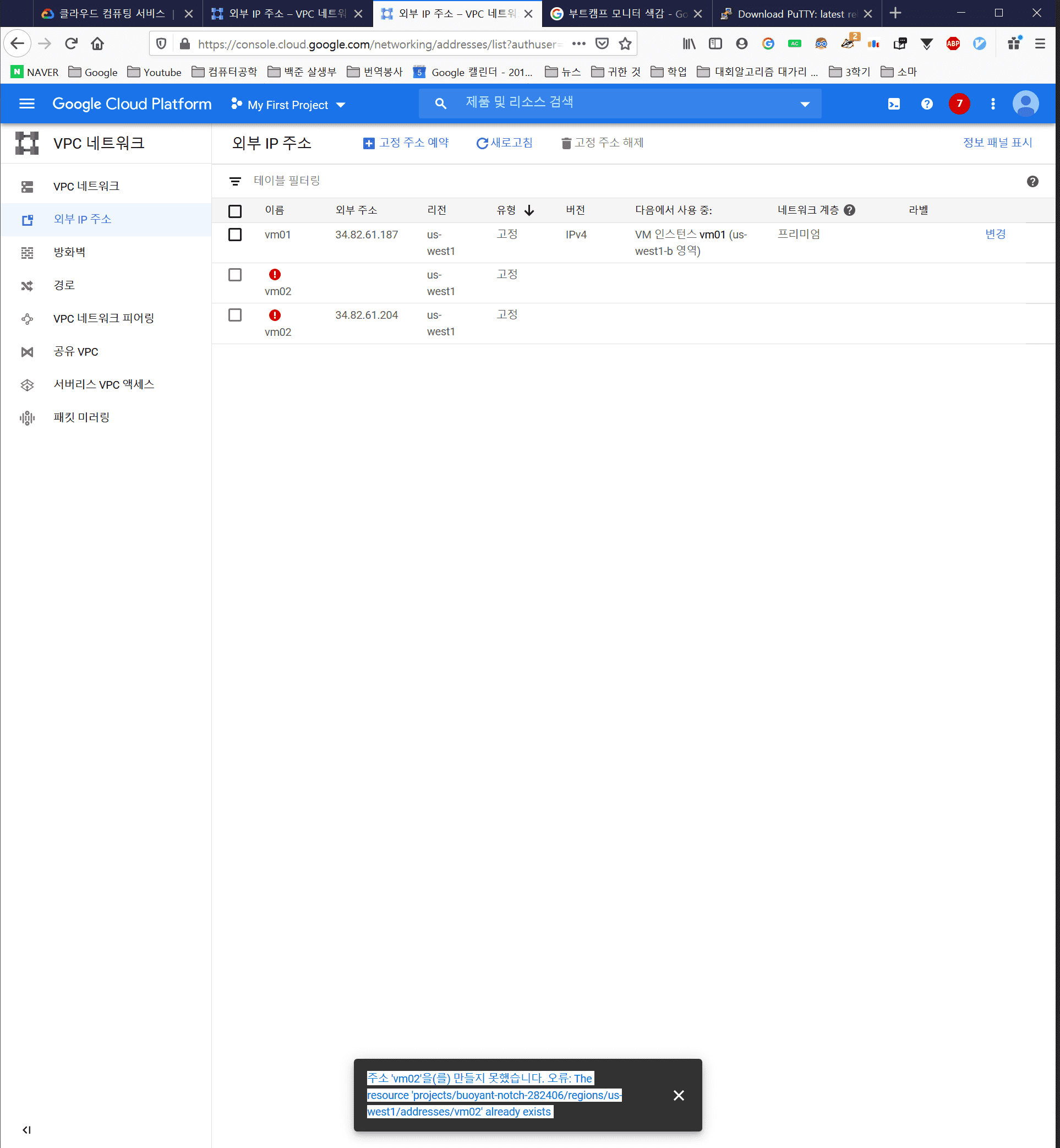Collapse the left sidebar panel
The width and height of the screenshot is (1060, 1148).
(x=26, y=1130)
